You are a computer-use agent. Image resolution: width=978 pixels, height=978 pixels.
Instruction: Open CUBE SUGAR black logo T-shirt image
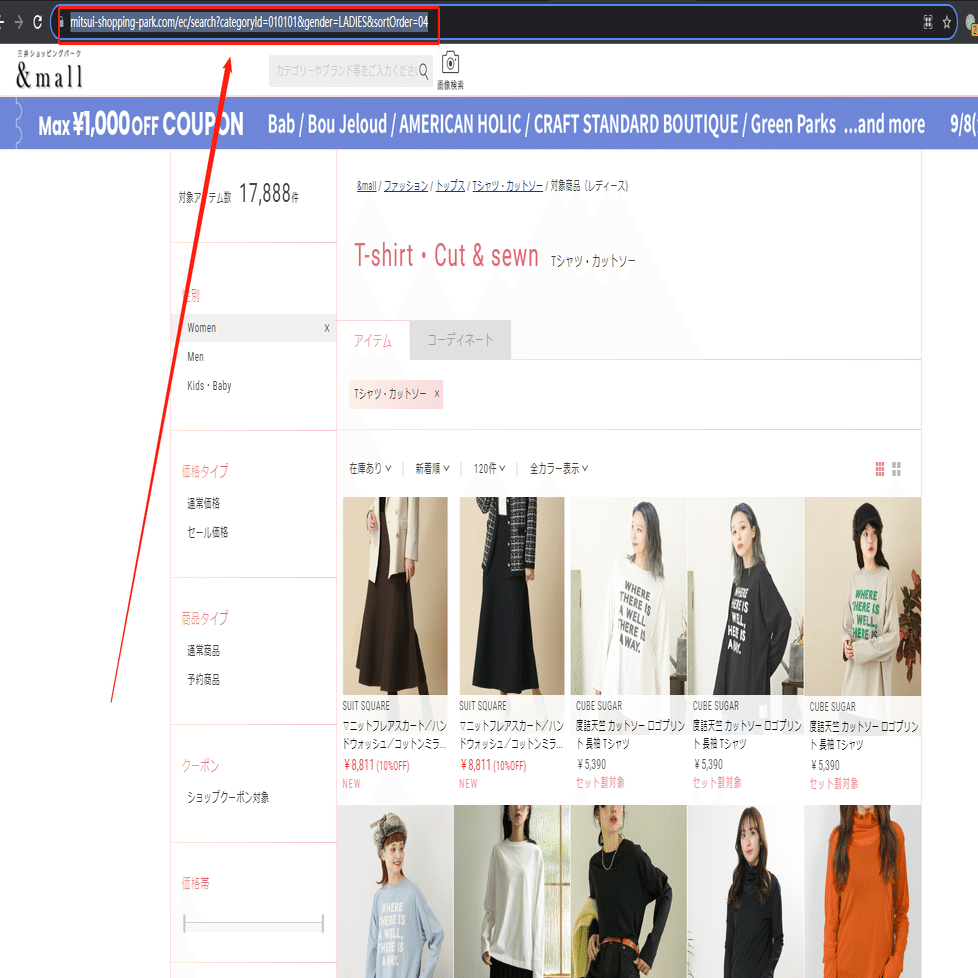point(745,596)
